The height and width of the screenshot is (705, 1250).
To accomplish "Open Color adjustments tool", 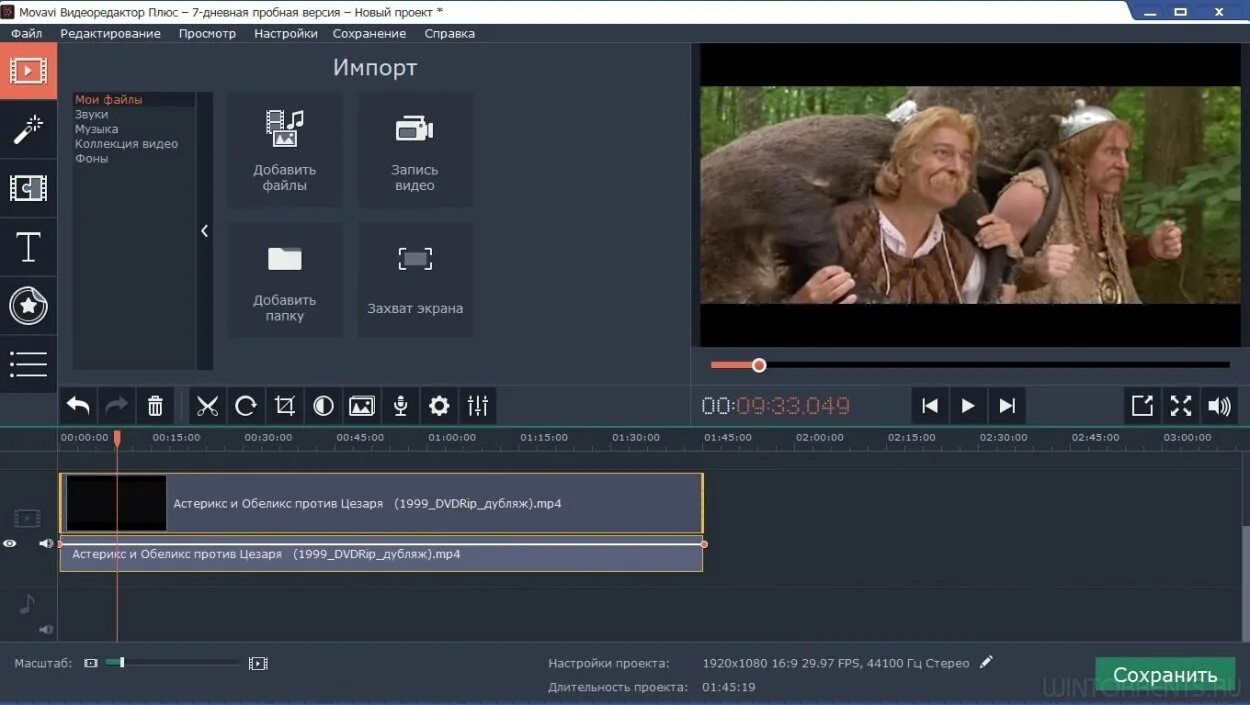I will tap(323, 406).
